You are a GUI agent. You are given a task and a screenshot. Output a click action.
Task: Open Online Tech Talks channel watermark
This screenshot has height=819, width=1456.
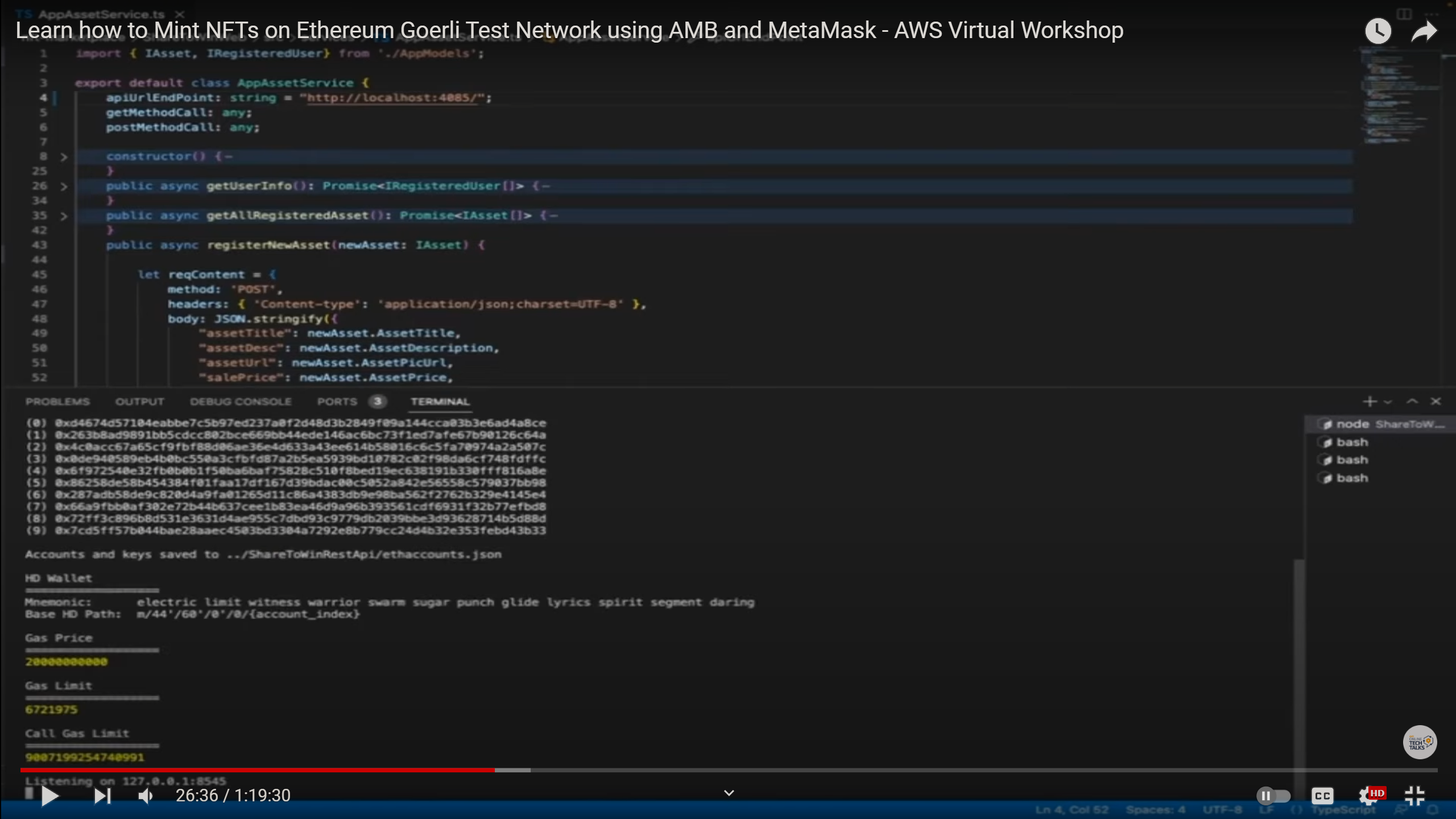[1420, 742]
